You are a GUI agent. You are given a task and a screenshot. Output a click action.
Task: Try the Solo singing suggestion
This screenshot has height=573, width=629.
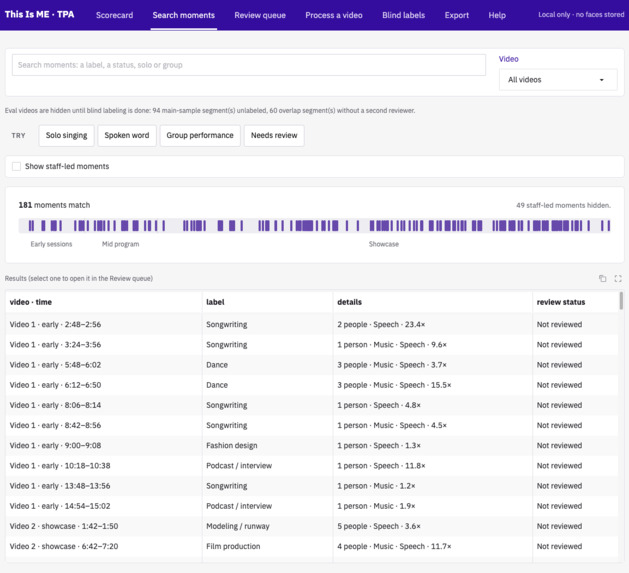[66, 136]
